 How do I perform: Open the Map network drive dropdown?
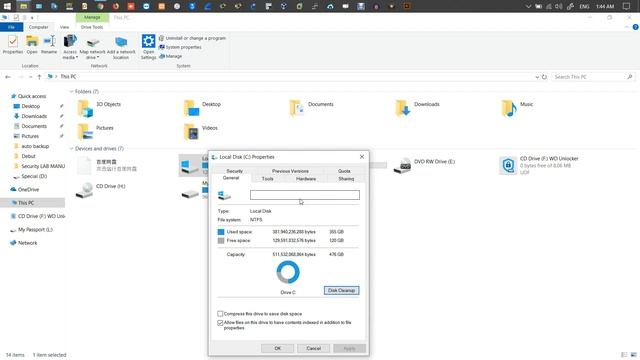92,47
